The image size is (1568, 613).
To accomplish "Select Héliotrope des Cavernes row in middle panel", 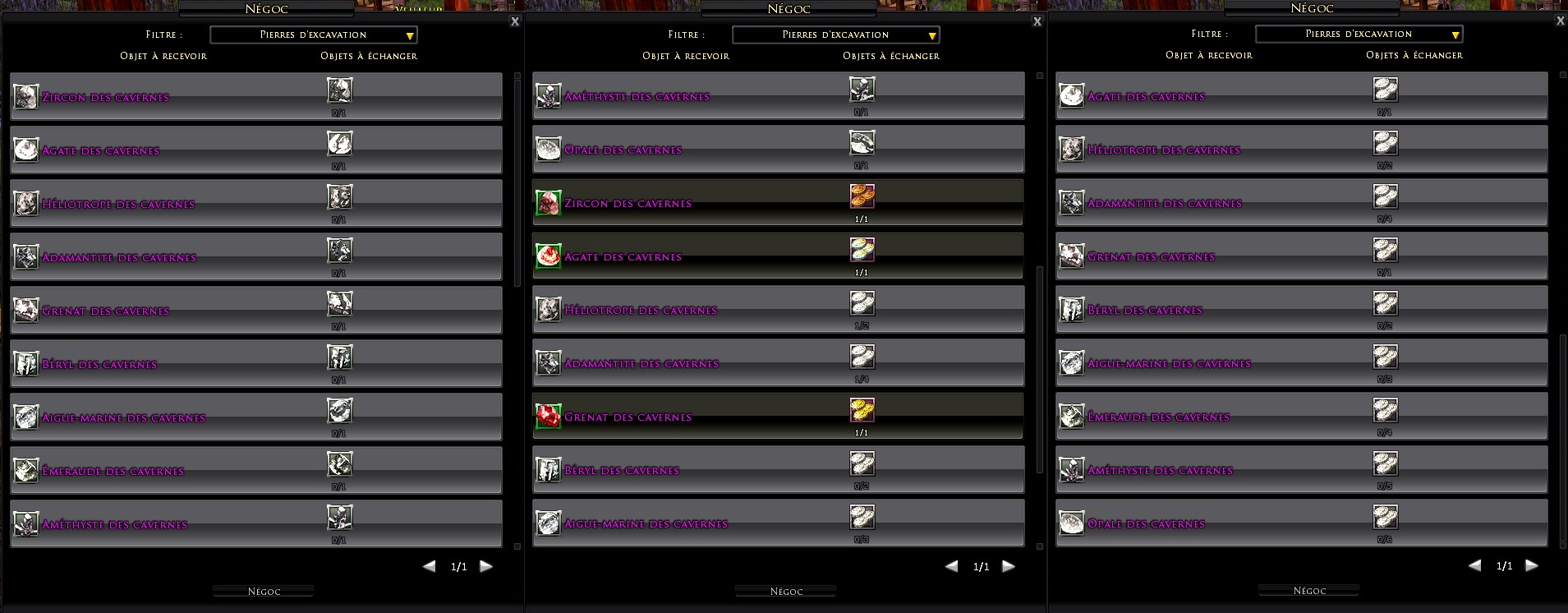I will click(x=779, y=309).
